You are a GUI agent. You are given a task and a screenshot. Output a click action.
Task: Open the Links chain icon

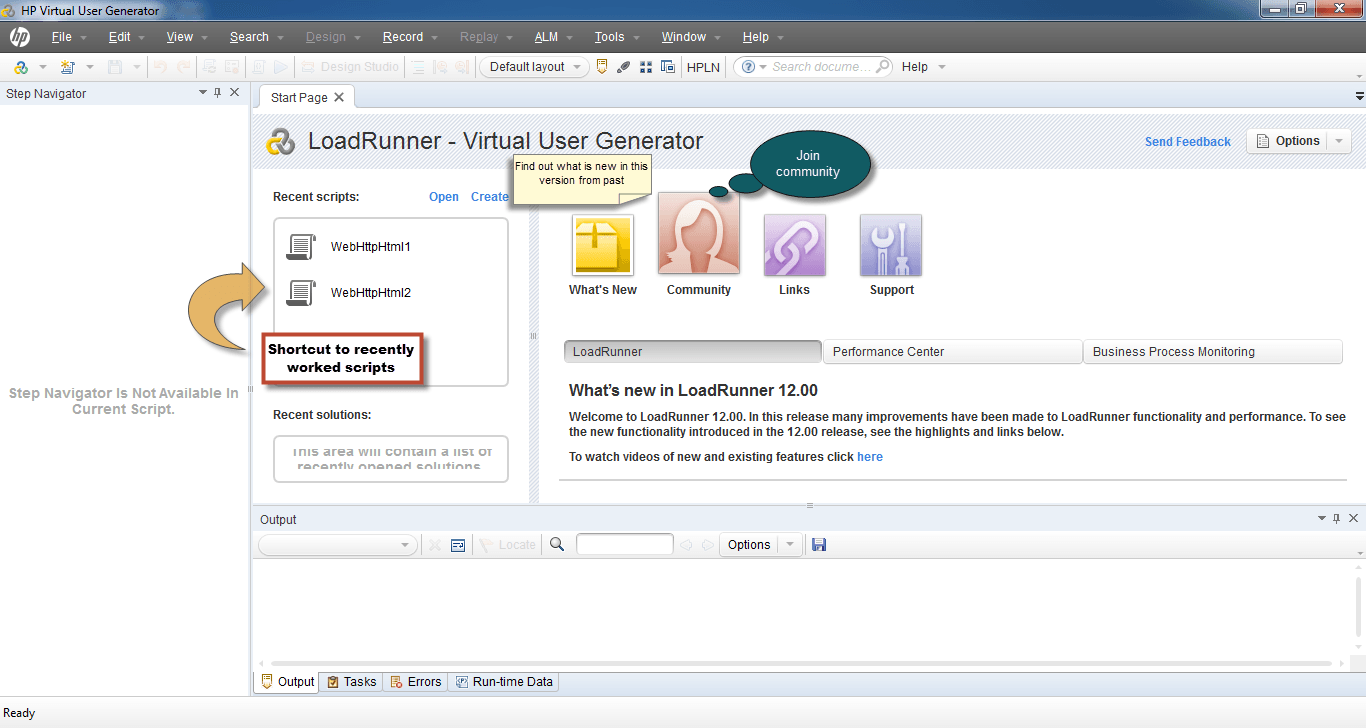794,245
